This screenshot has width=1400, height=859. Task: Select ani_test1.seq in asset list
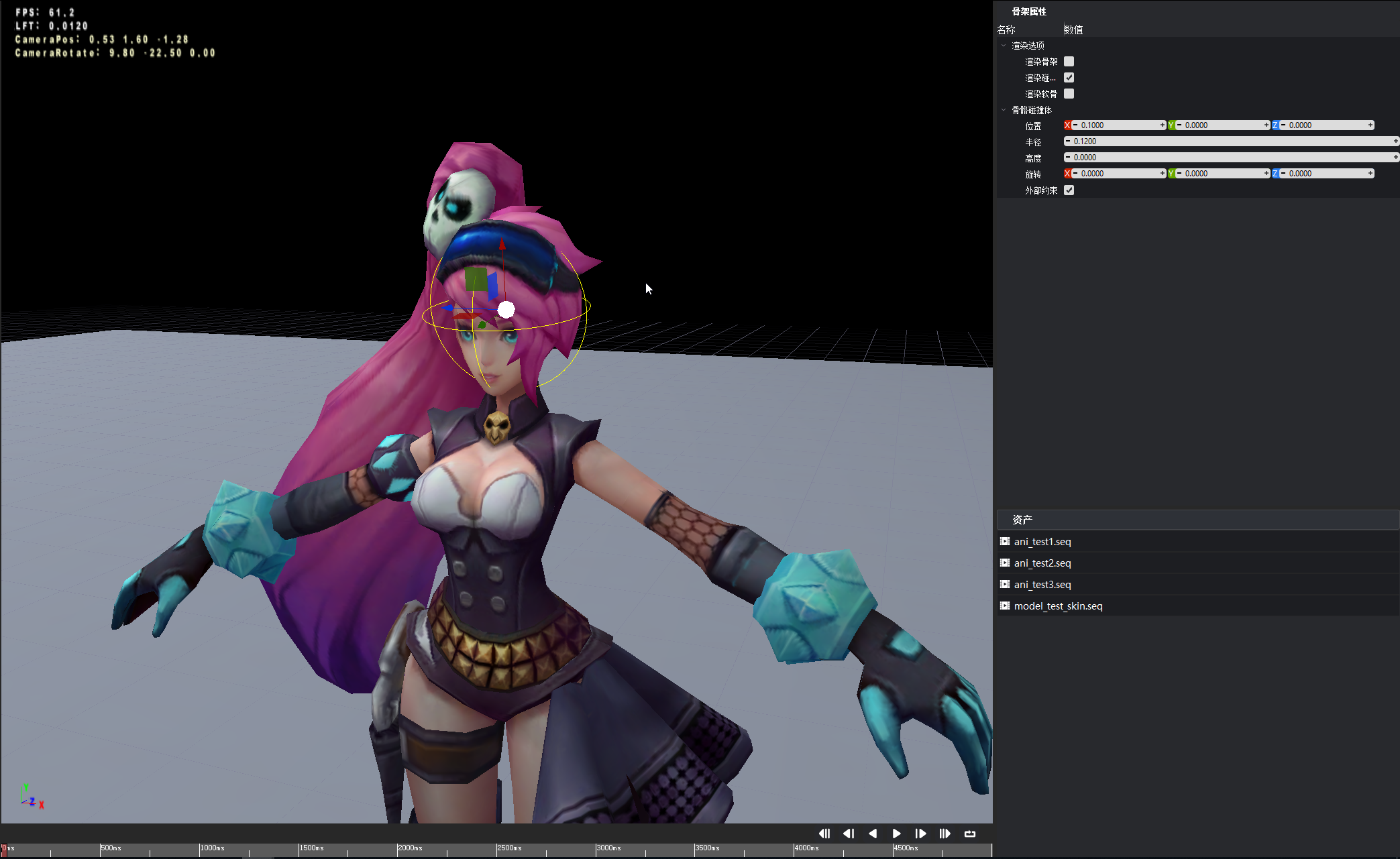coord(1198,542)
